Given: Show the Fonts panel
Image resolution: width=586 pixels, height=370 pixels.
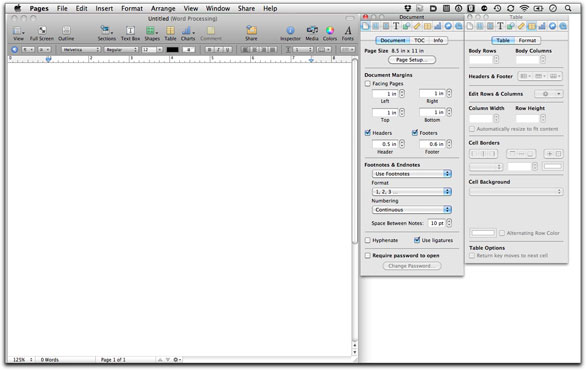Looking at the screenshot, I should coord(348,33).
